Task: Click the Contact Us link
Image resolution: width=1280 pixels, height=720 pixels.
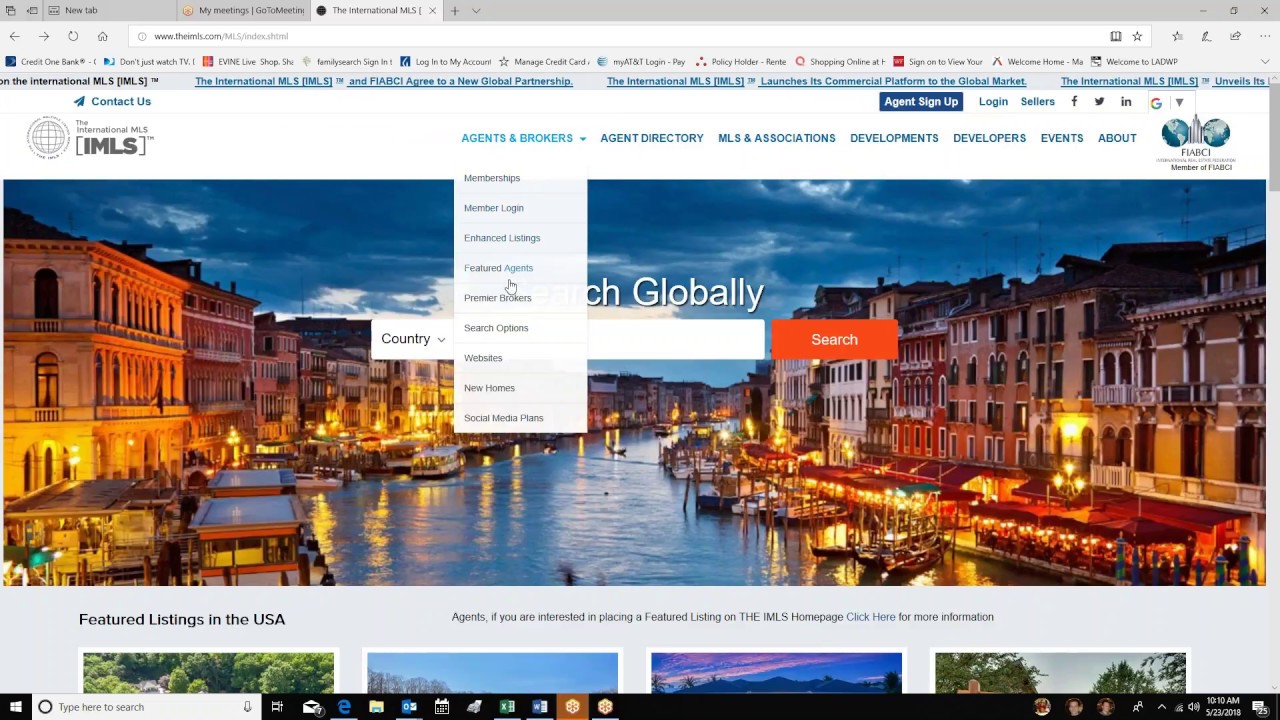Action: 112,101
